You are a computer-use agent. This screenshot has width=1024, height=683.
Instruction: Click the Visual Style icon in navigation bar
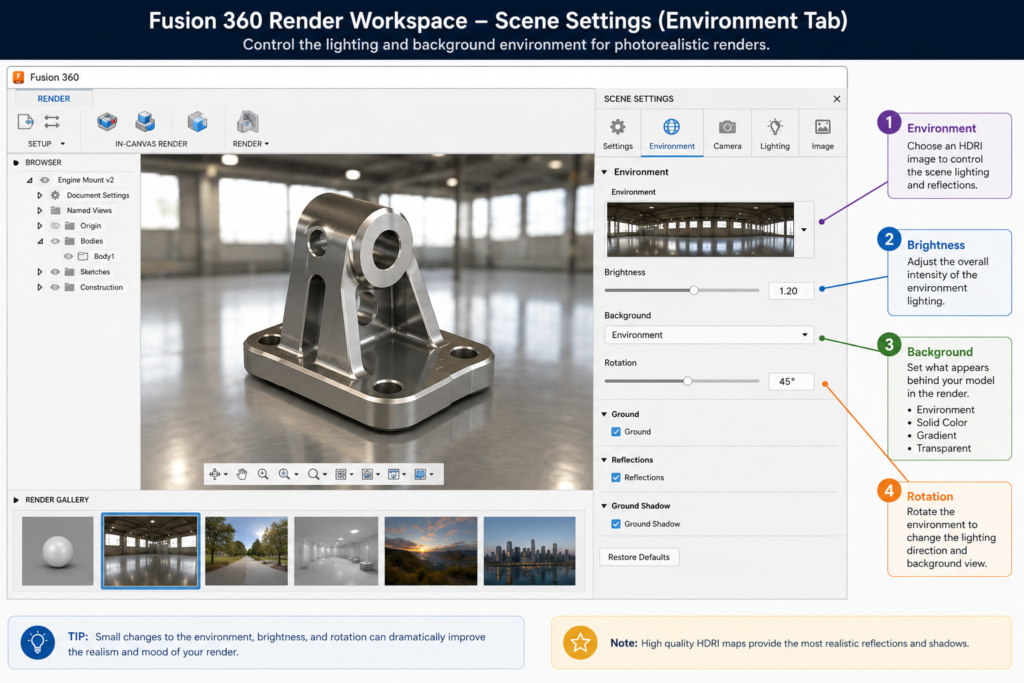367,474
